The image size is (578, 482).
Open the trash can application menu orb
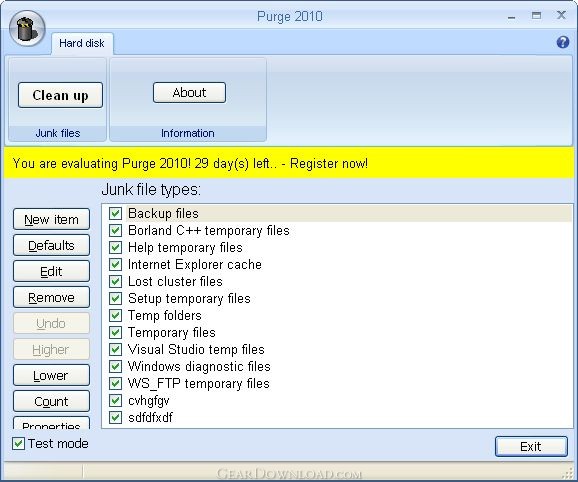[x=27, y=28]
